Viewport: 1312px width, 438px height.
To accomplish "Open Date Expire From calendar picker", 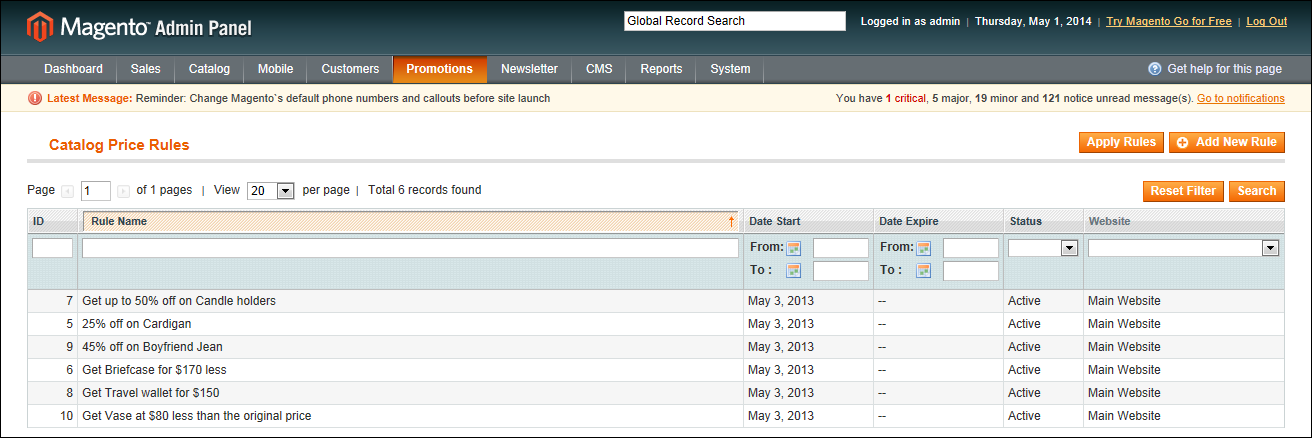I will point(924,248).
